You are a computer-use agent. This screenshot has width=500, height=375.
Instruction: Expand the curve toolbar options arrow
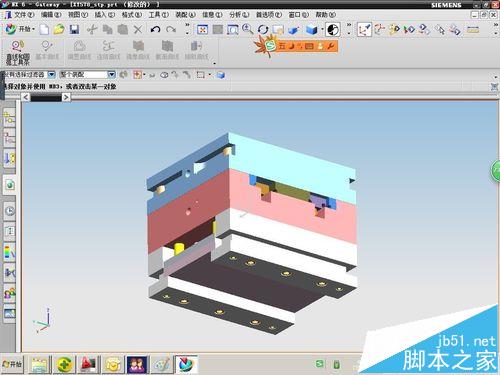click(x=214, y=63)
